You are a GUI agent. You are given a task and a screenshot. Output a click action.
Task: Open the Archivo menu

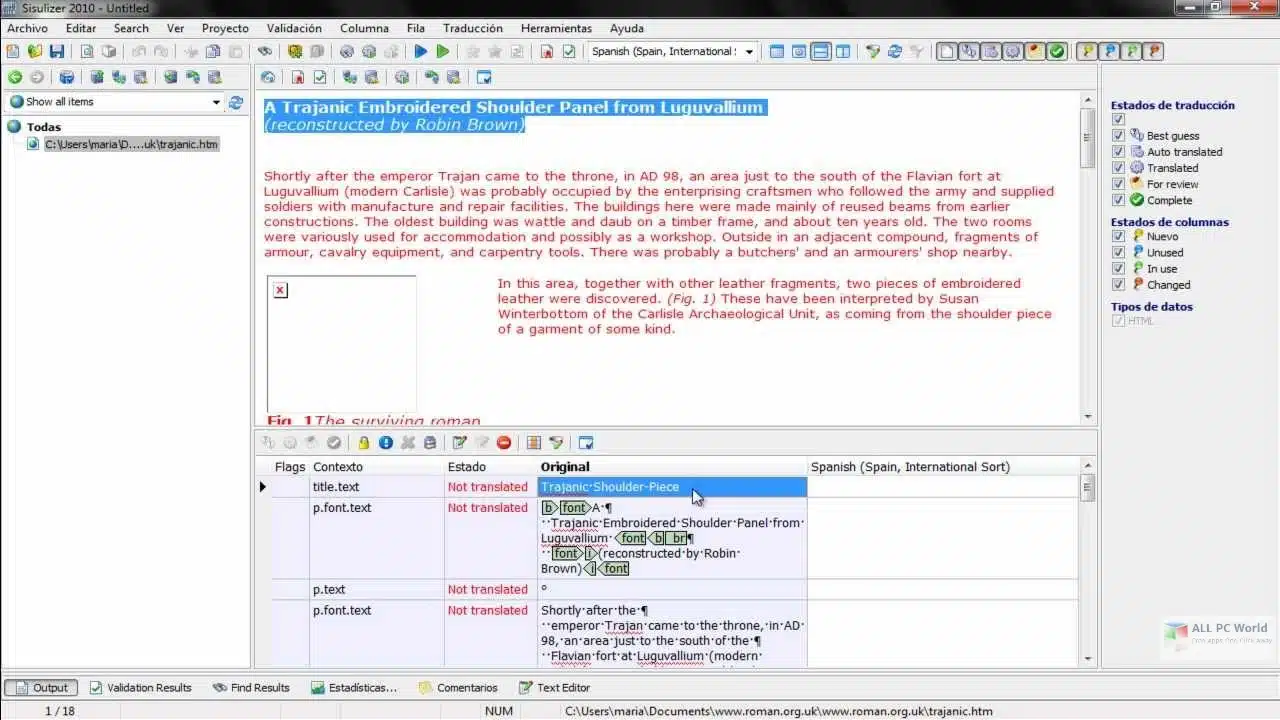point(27,28)
